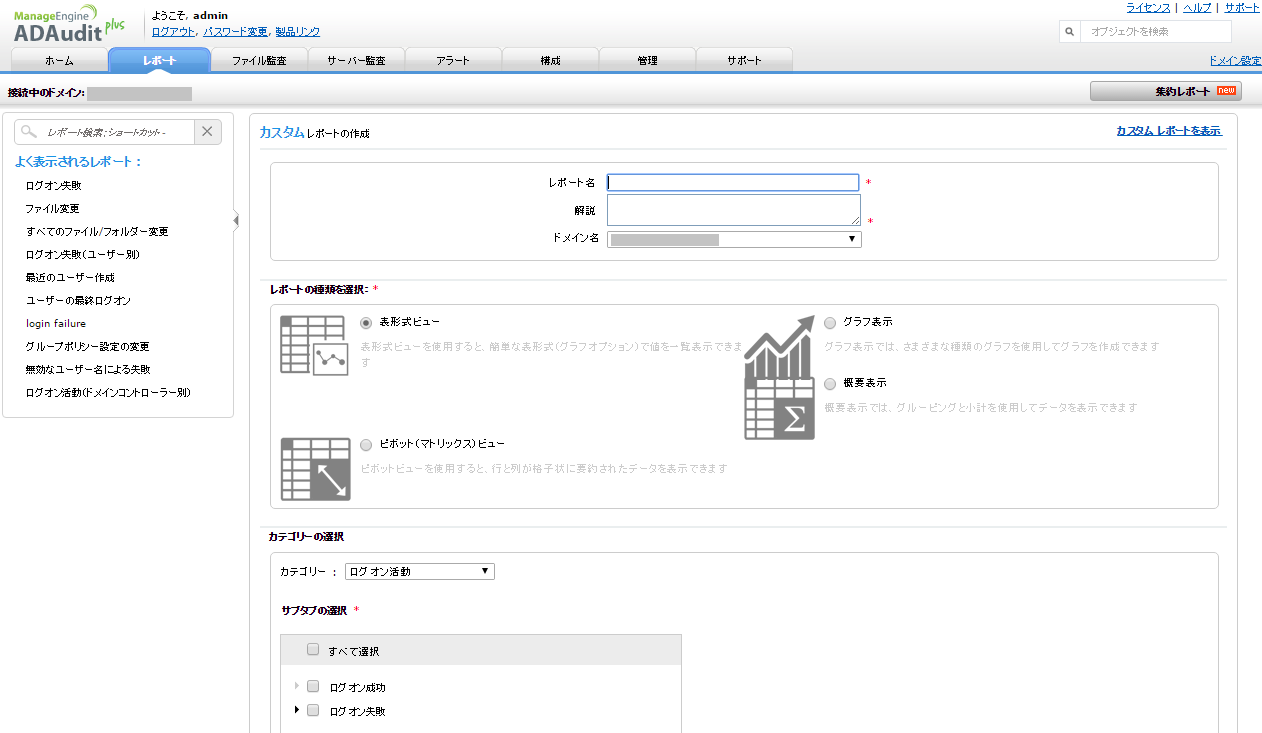Click the graph chart icon

point(781,345)
